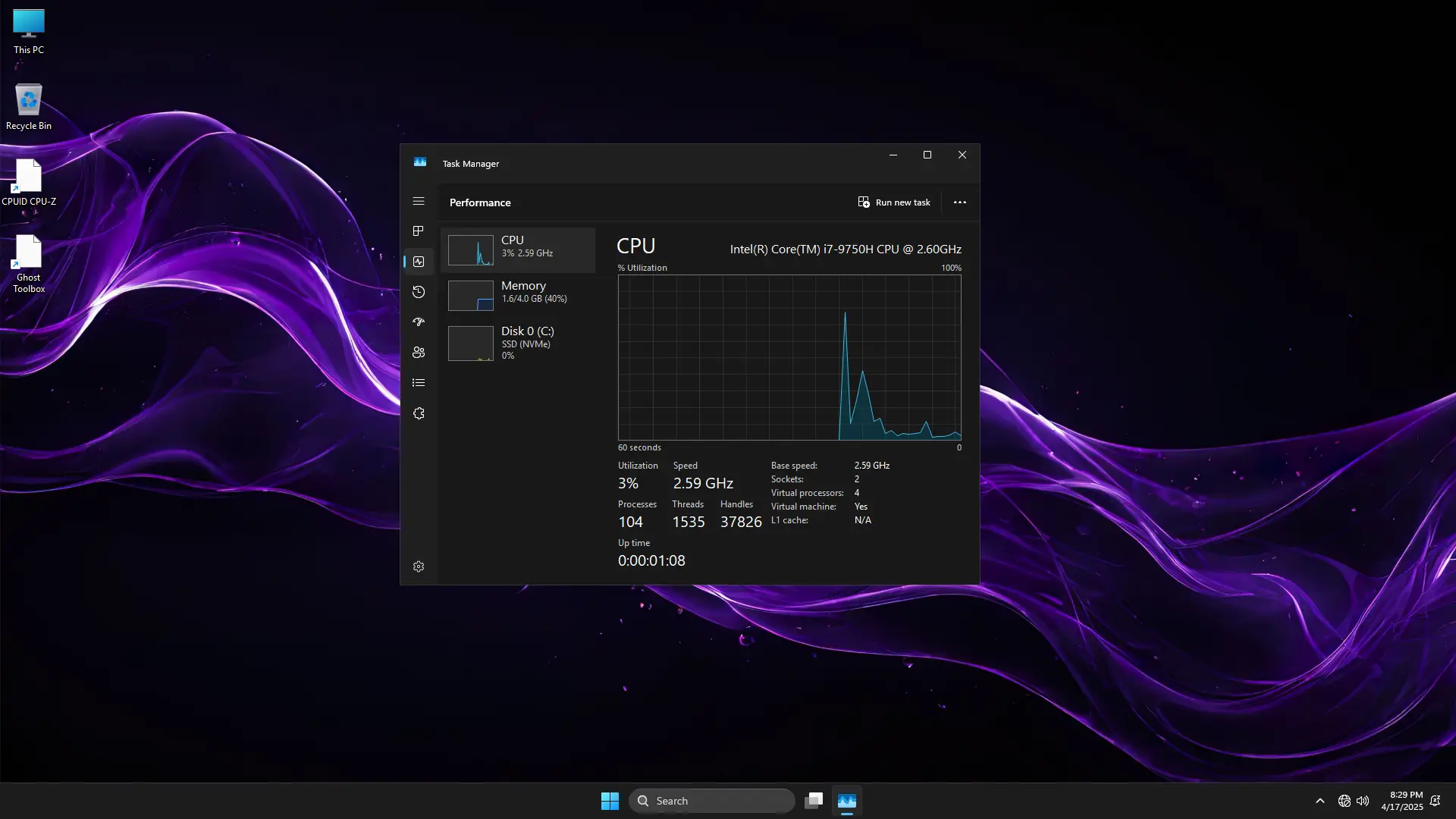1456x819 pixels.
Task: Show hidden icons in system tray
Action: [x=1320, y=801]
